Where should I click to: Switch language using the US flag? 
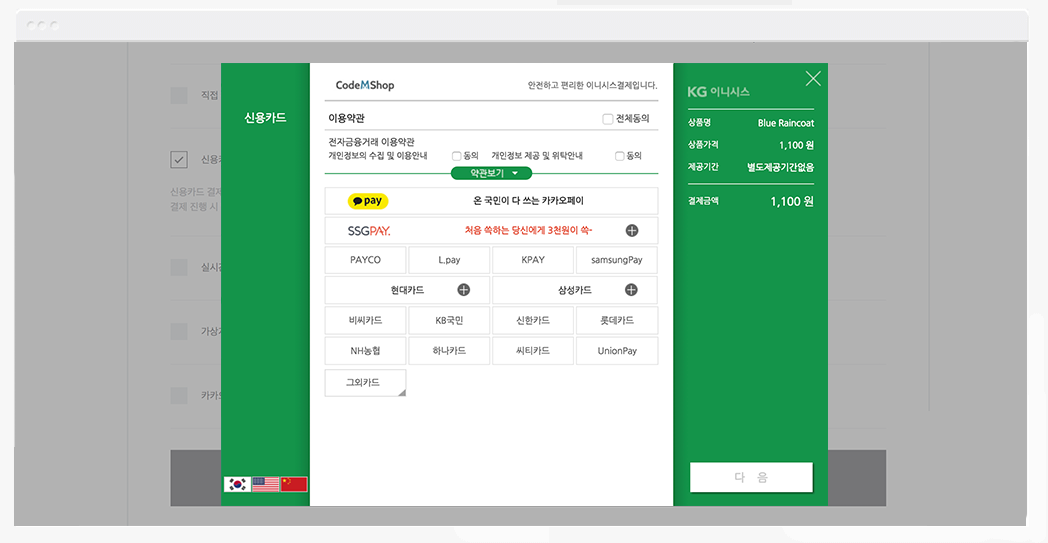pos(265,484)
